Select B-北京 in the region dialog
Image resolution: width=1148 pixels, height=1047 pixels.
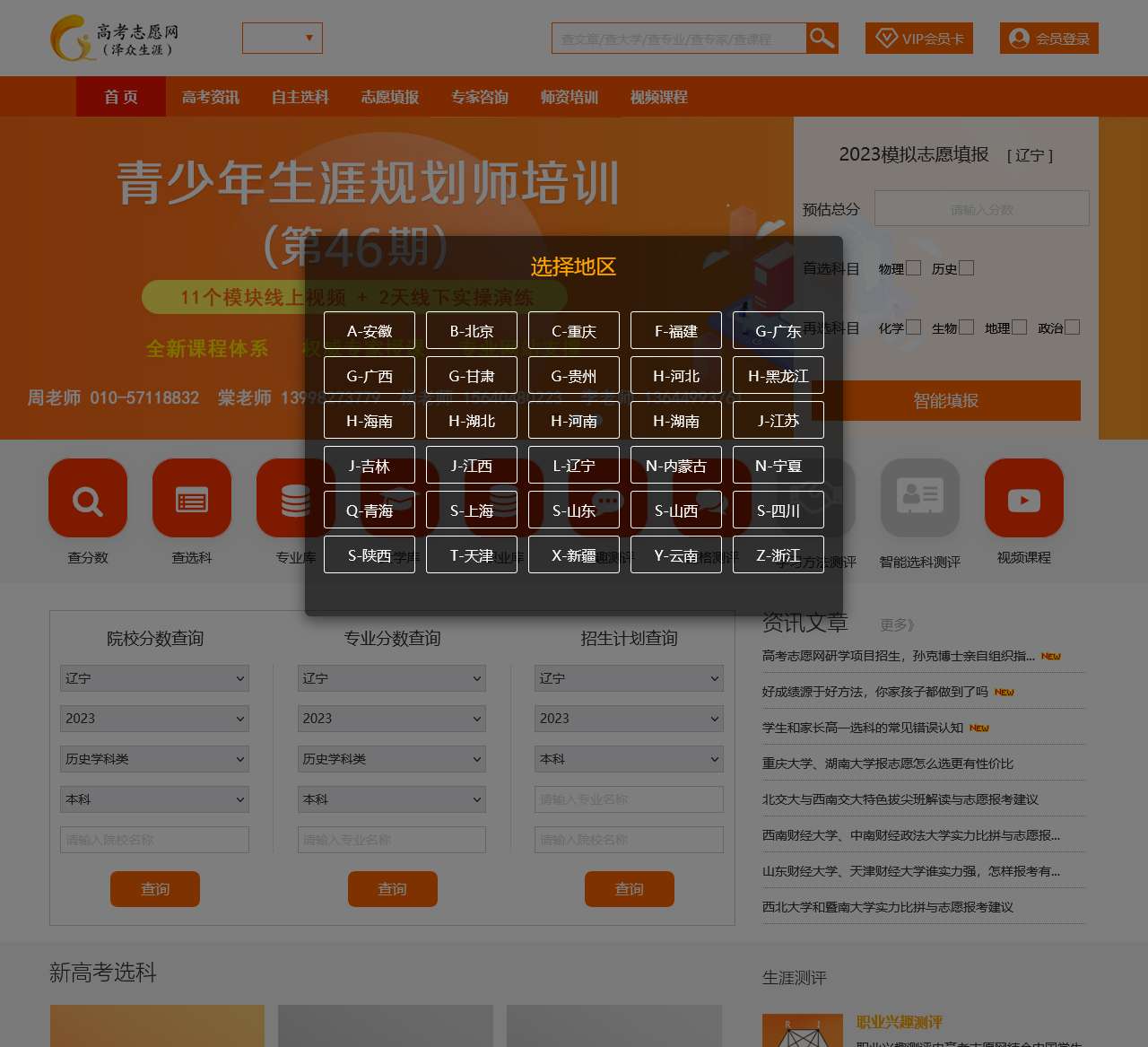click(472, 330)
